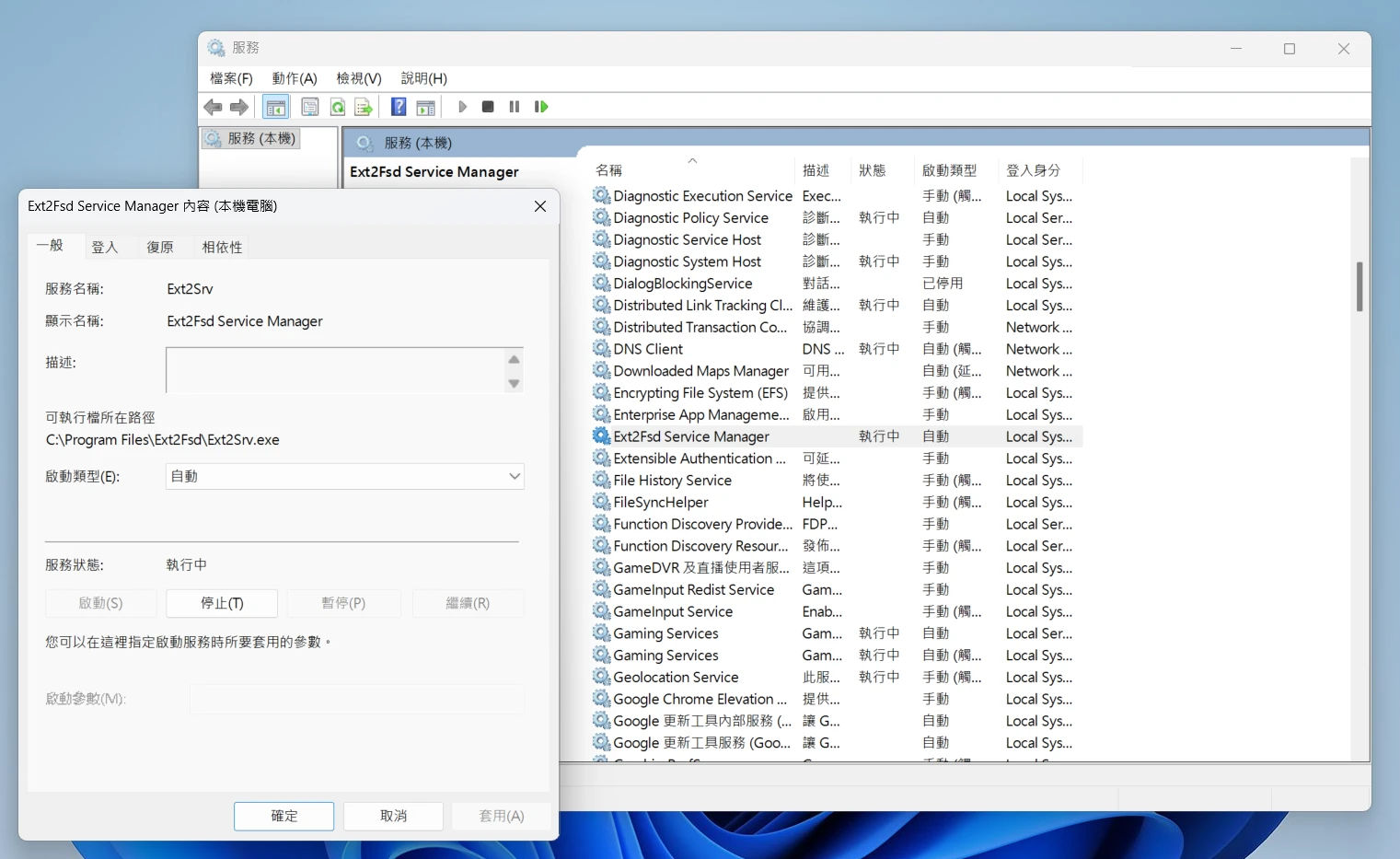Select the DNS Client service row
The height and width of the screenshot is (859, 1400).
point(648,349)
